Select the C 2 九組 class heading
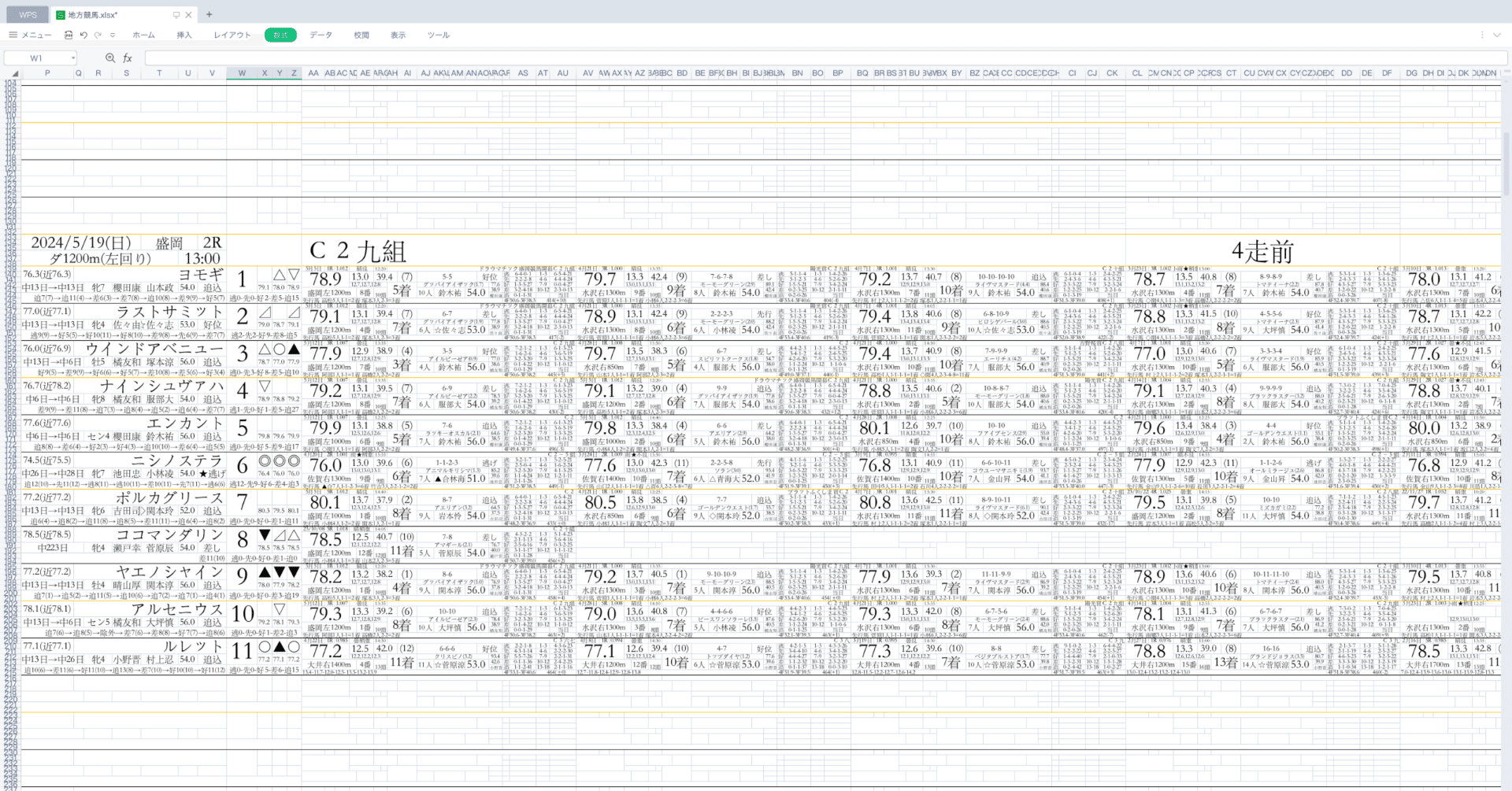The height and width of the screenshot is (791, 1512). (358, 252)
